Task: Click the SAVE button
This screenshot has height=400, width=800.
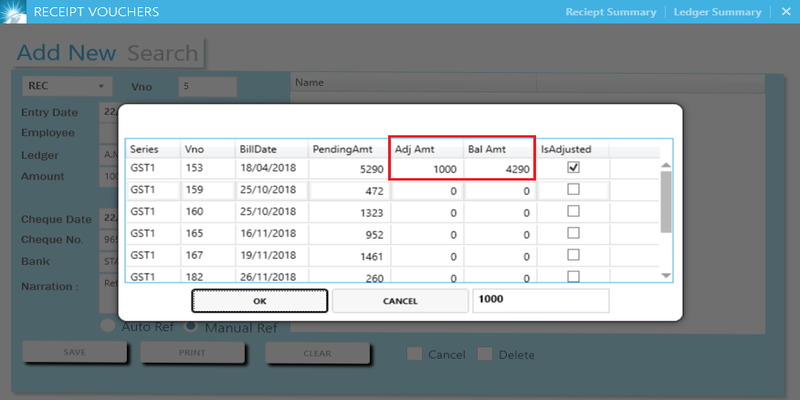Action: pos(74,352)
